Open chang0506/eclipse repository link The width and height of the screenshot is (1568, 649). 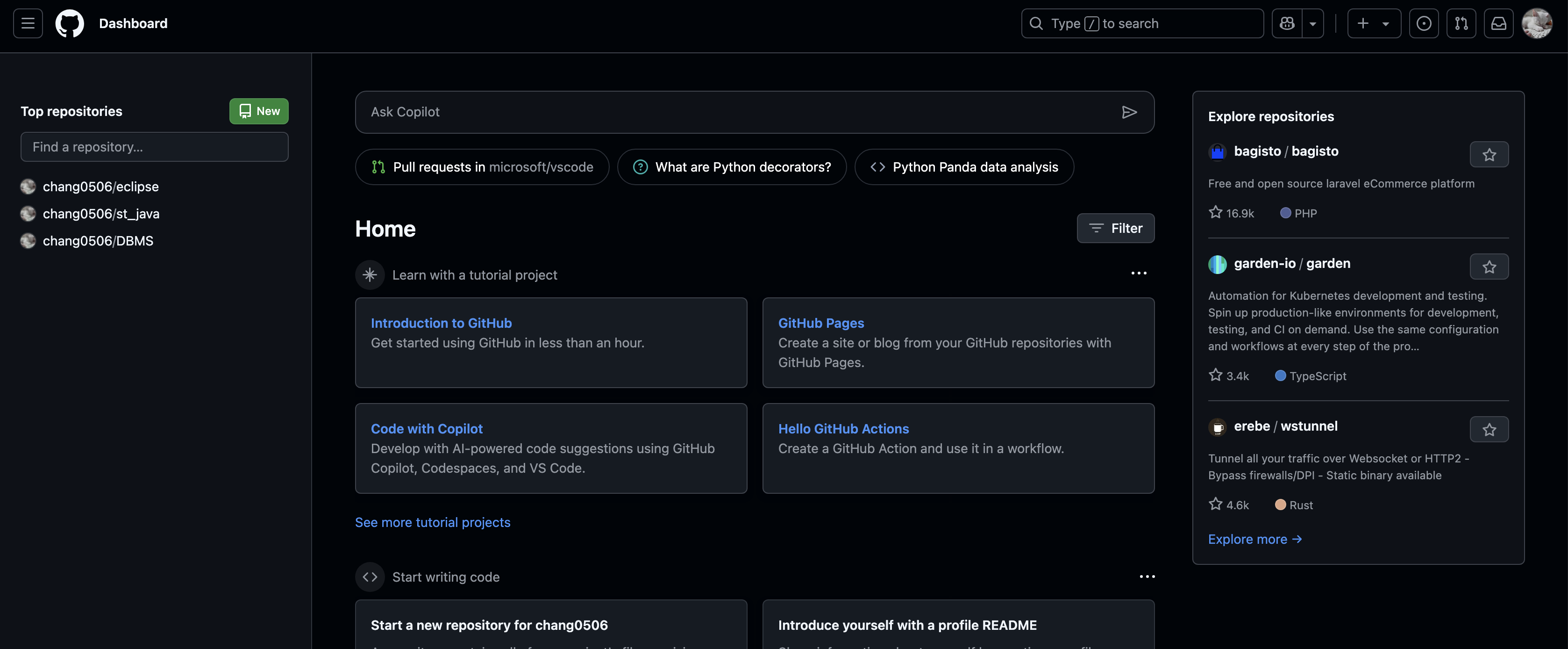coord(100,187)
